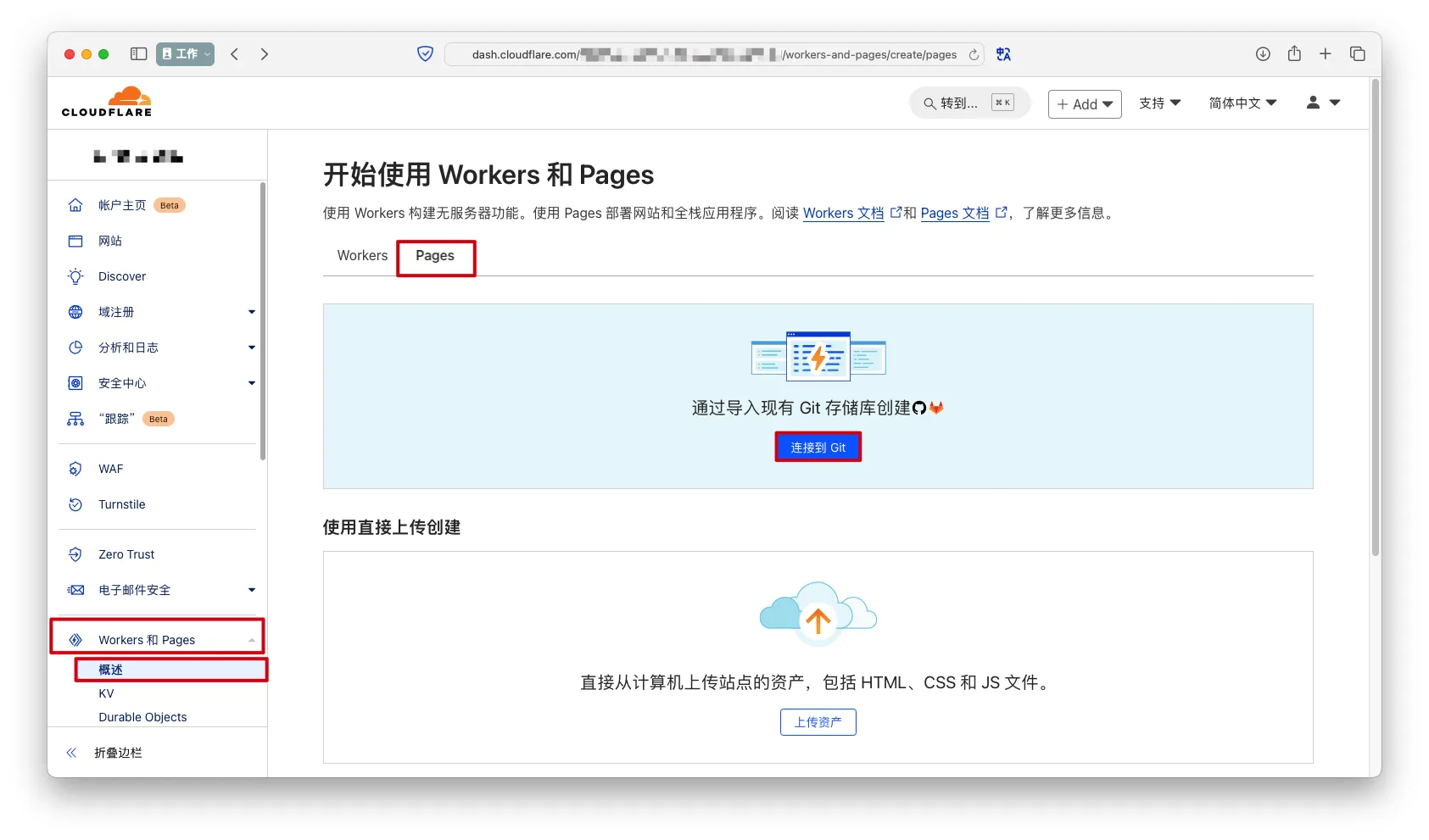Click the 上传资产 button
The image size is (1429, 840).
pos(818,722)
